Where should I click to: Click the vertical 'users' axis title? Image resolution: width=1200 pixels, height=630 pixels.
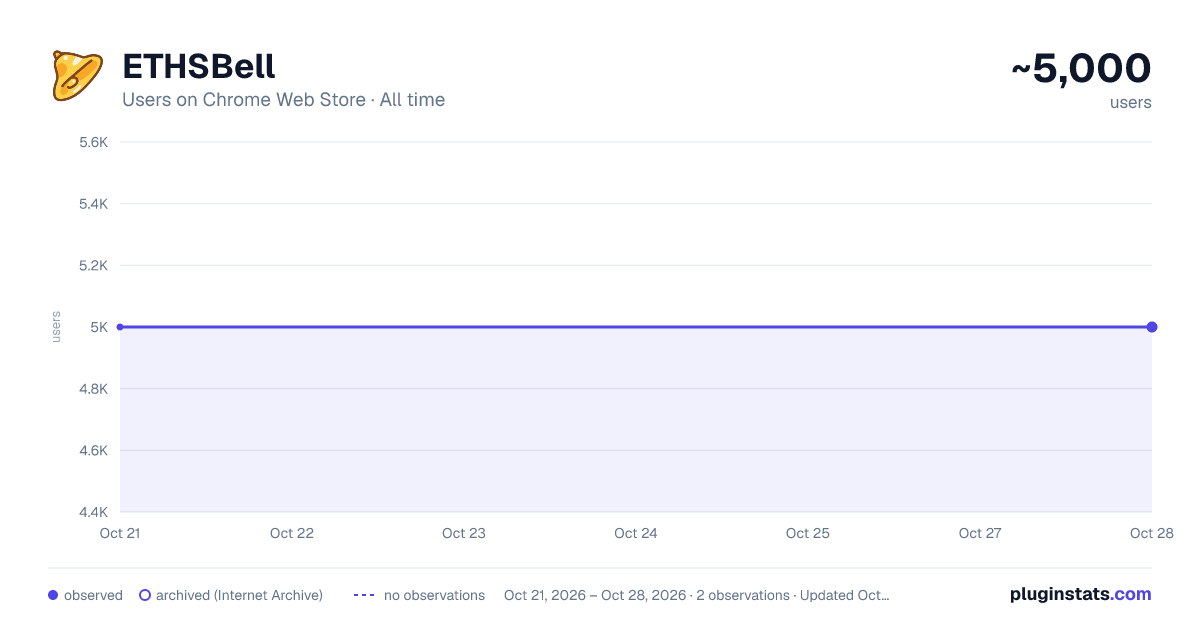point(56,327)
